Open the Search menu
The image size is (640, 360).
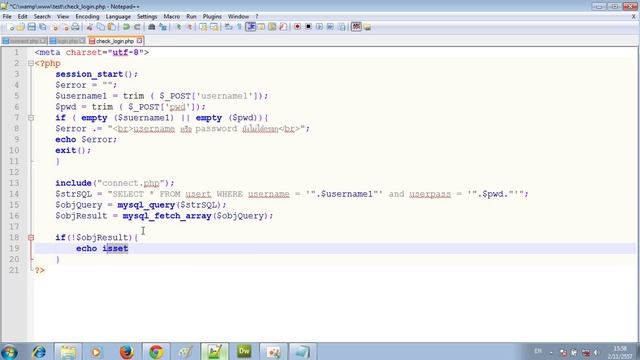click(x=42, y=16)
